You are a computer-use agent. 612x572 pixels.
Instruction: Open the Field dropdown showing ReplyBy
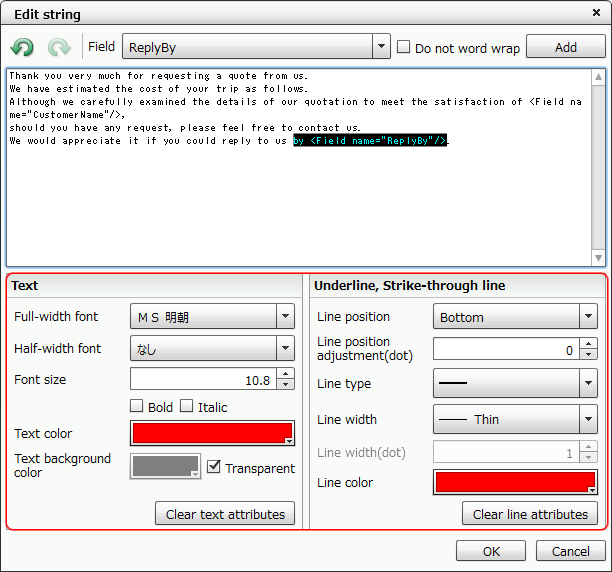[x=256, y=46]
